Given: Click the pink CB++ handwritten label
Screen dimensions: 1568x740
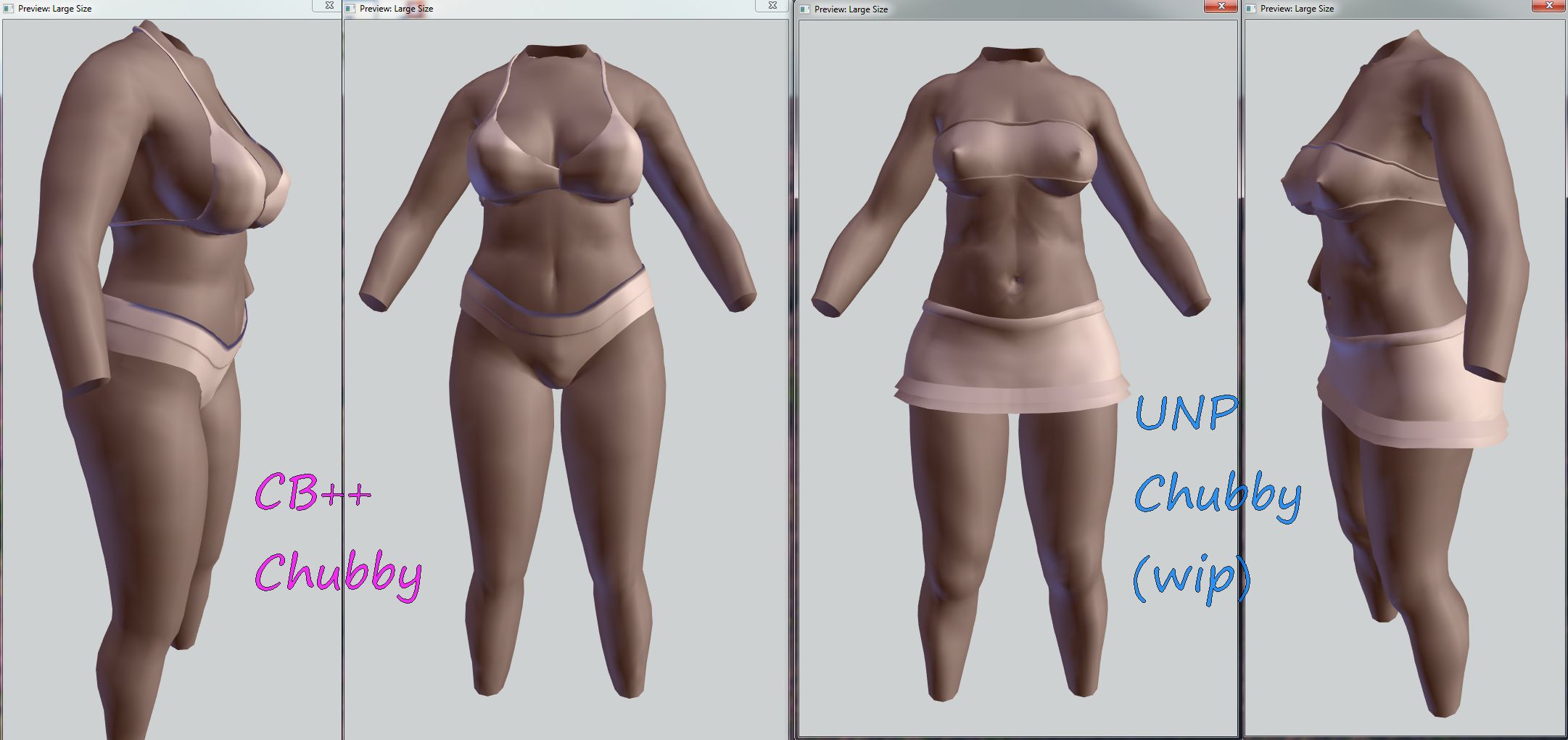Looking at the screenshot, I should point(312,493).
